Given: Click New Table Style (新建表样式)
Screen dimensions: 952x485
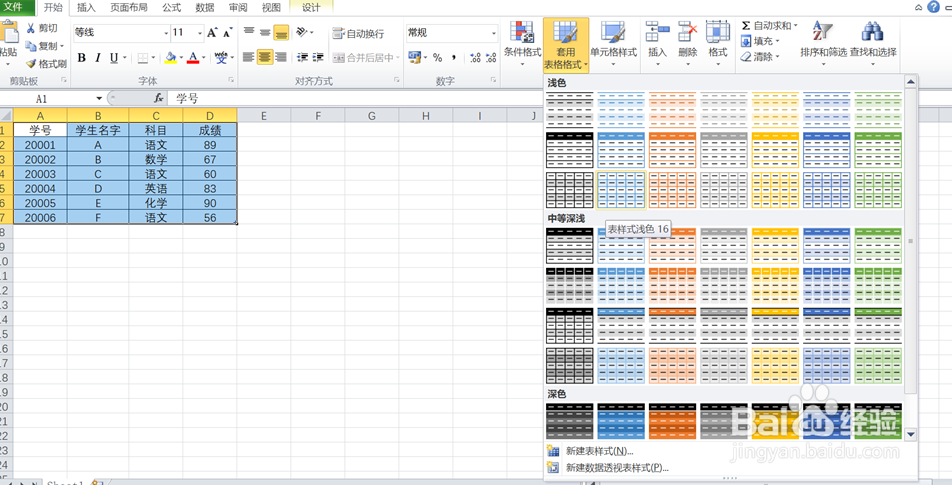Looking at the screenshot, I should [x=599, y=451].
